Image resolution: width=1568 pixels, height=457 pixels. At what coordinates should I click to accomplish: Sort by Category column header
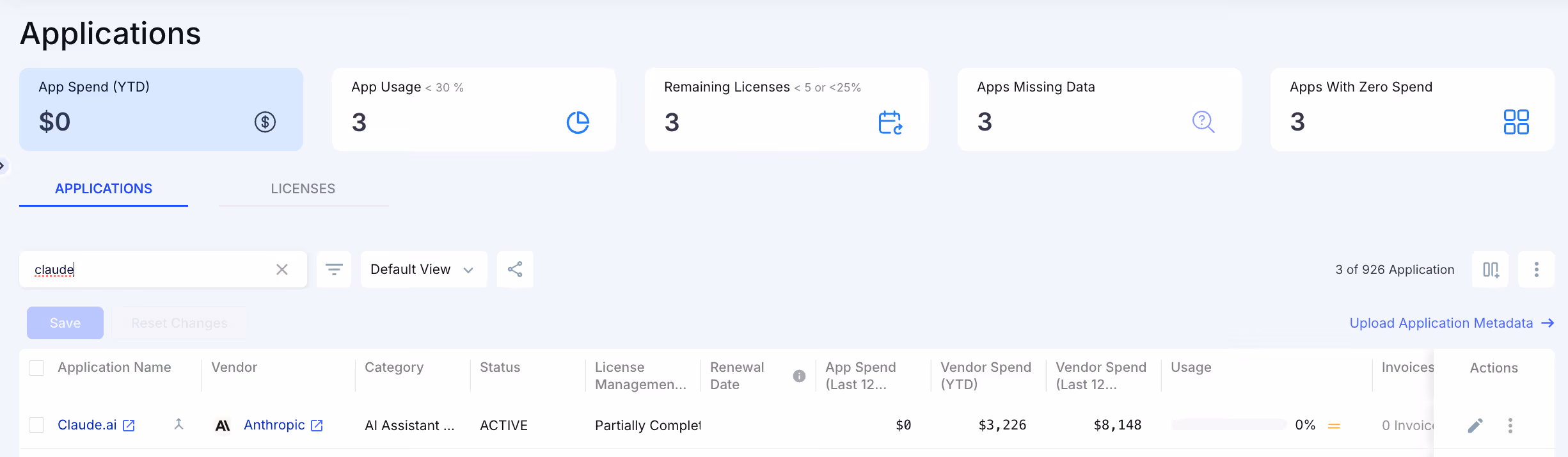pyautogui.click(x=394, y=367)
